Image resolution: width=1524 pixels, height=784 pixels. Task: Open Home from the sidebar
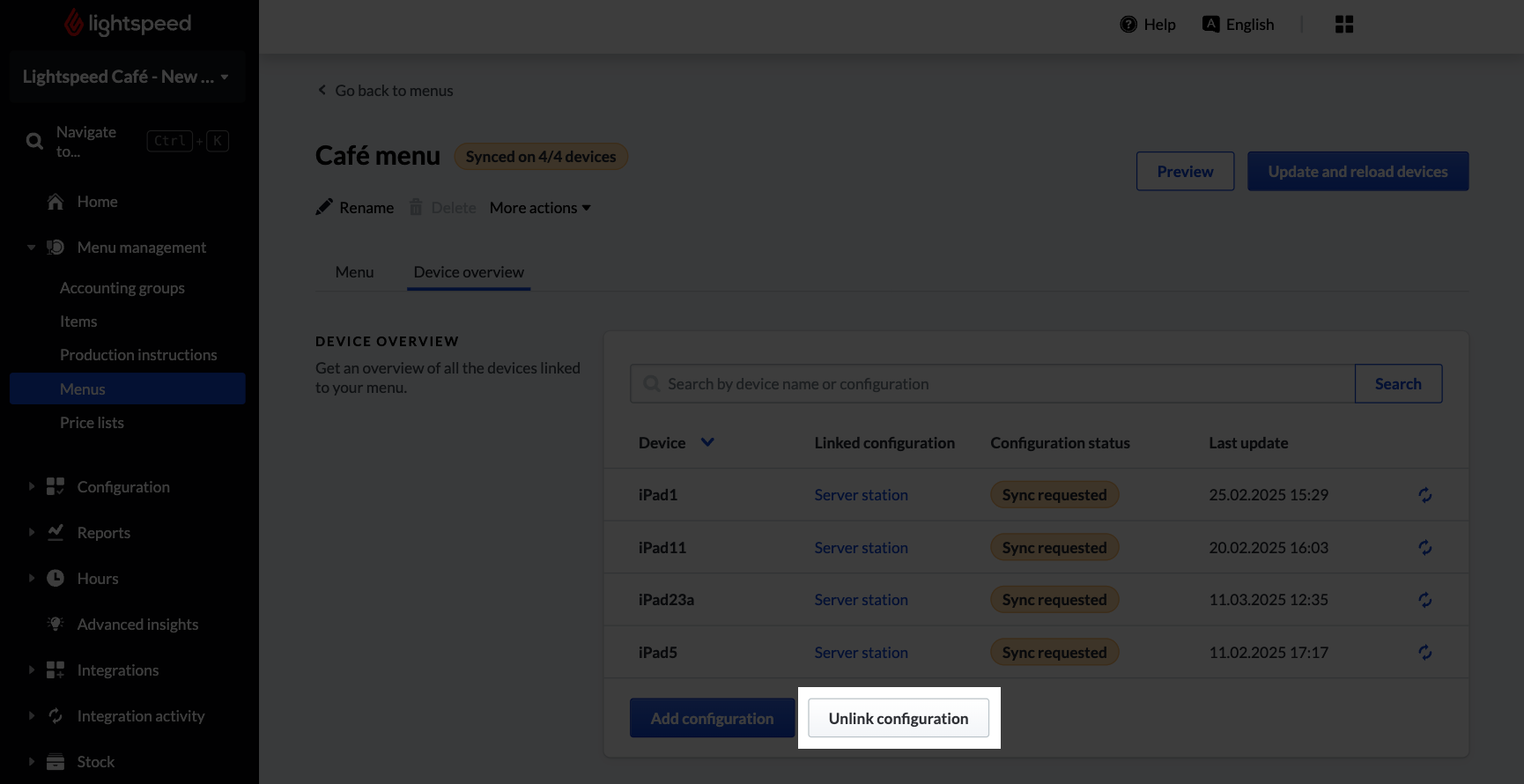click(x=97, y=202)
